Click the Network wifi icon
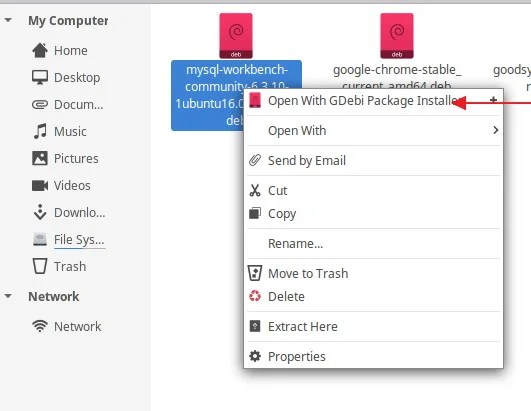Viewport: 531px width, 411px height. [40, 326]
